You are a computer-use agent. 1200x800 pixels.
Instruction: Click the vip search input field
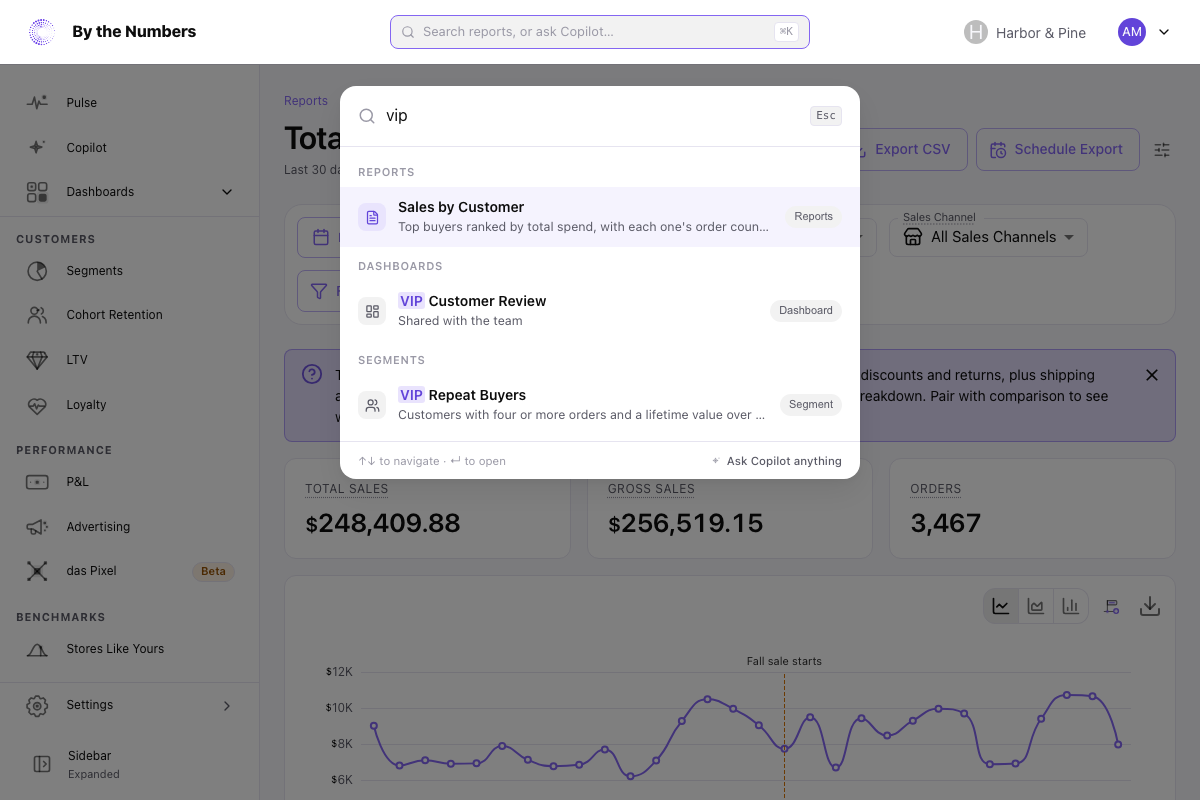[x=592, y=116]
